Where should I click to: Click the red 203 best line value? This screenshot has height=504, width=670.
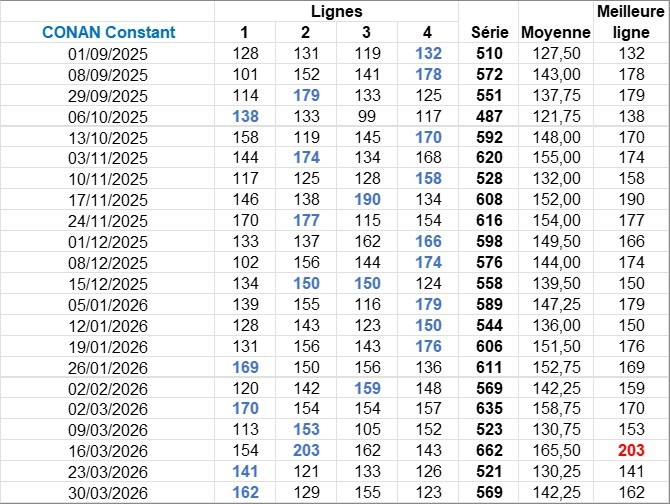[x=631, y=451]
